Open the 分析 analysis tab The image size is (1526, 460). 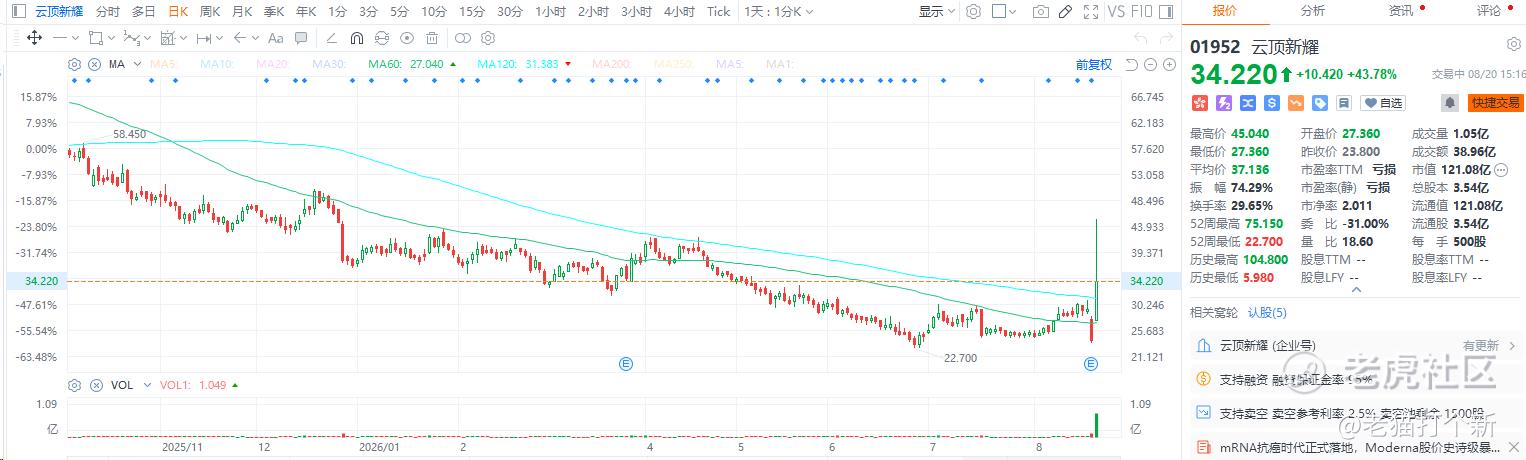click(x=1313, y=10)
